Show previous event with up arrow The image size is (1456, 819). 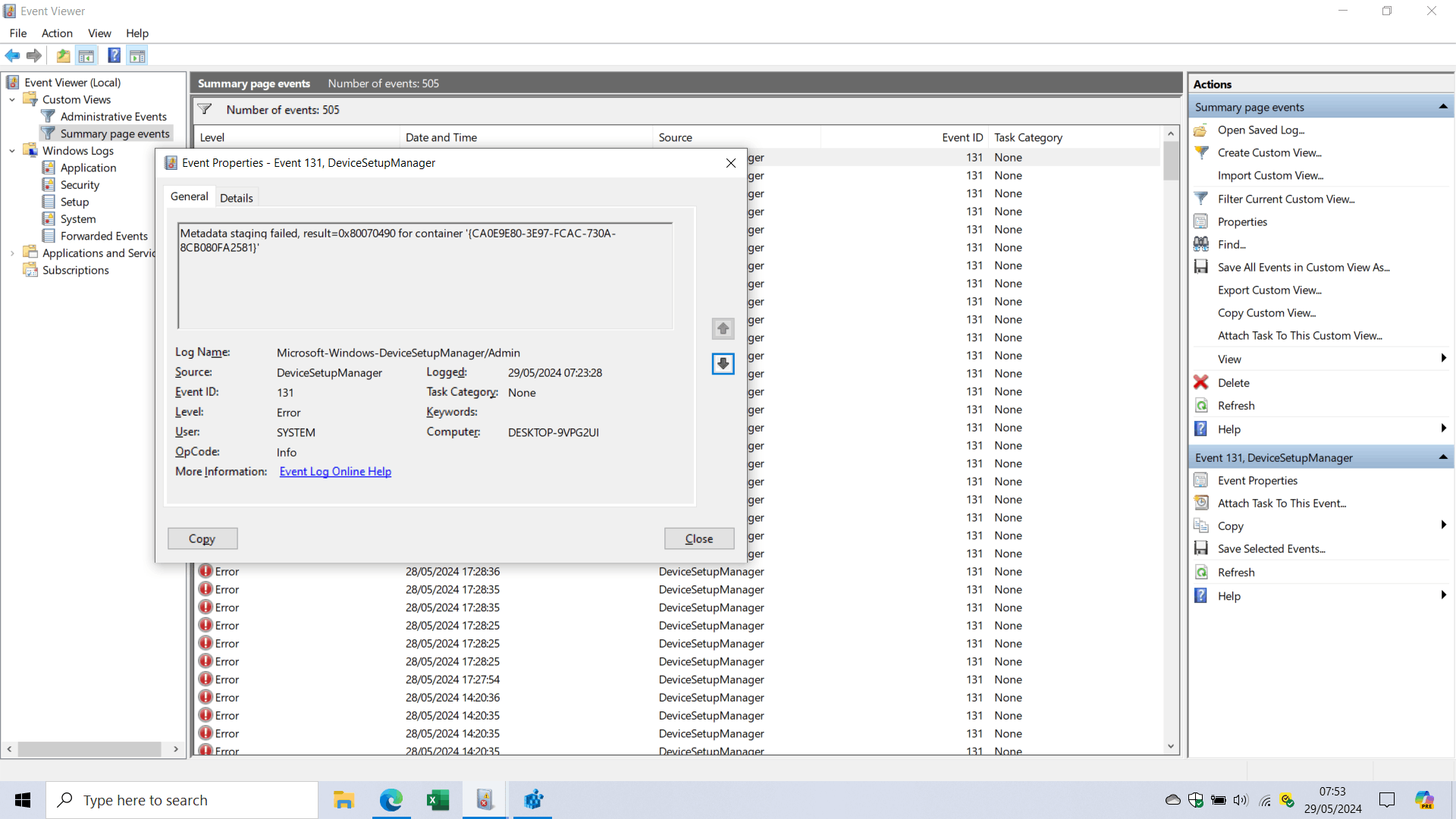(723, 328)
